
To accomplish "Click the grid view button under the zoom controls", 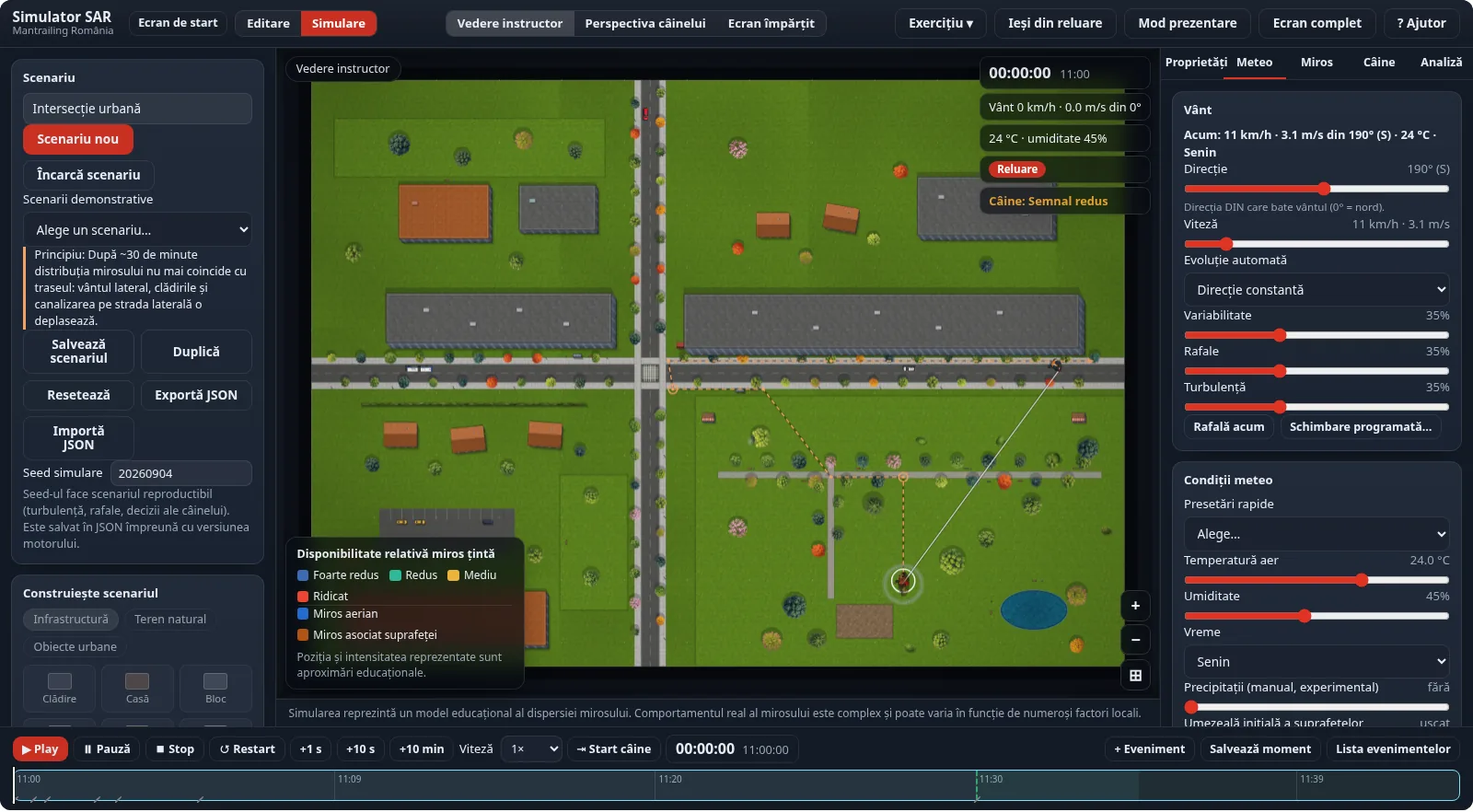I will coord(1135,676).
